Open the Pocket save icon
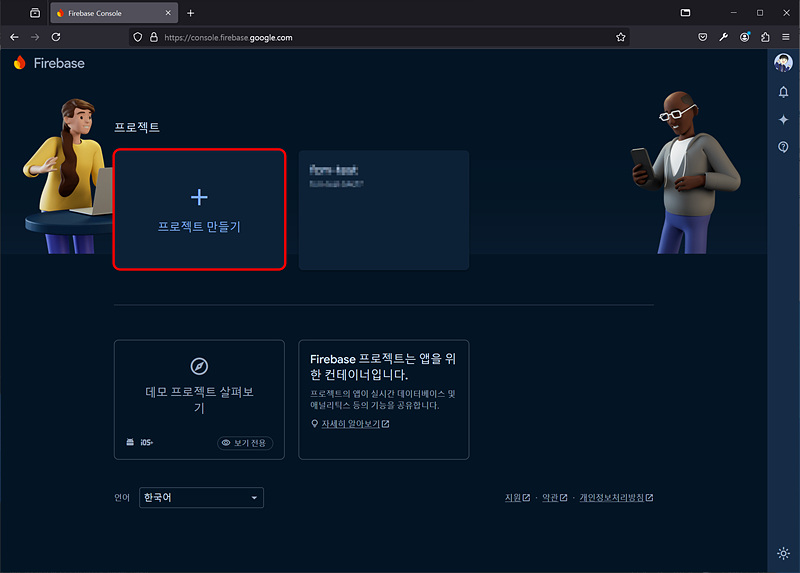The width and height of the screenshot is (800, 573). pos(703,37)
